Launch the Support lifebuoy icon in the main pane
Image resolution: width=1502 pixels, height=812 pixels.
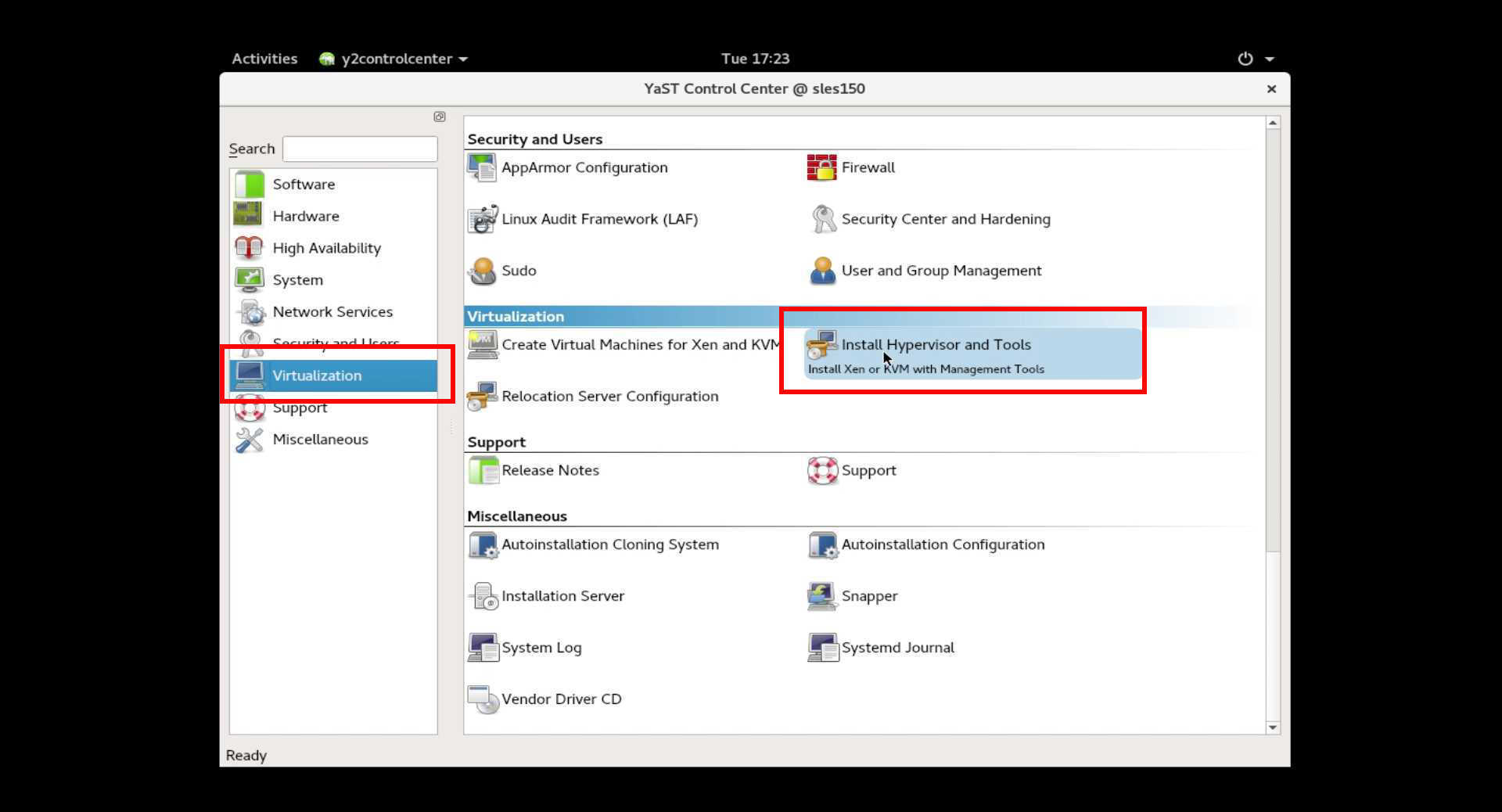[x=822, y=470]
